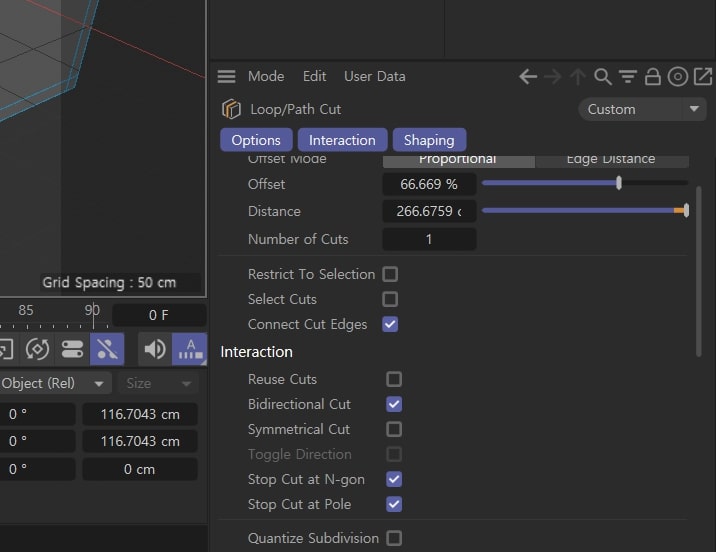Disable Bidirectional Cut checkbox
Screen dimensions: 716x552
tap(394, 404)
